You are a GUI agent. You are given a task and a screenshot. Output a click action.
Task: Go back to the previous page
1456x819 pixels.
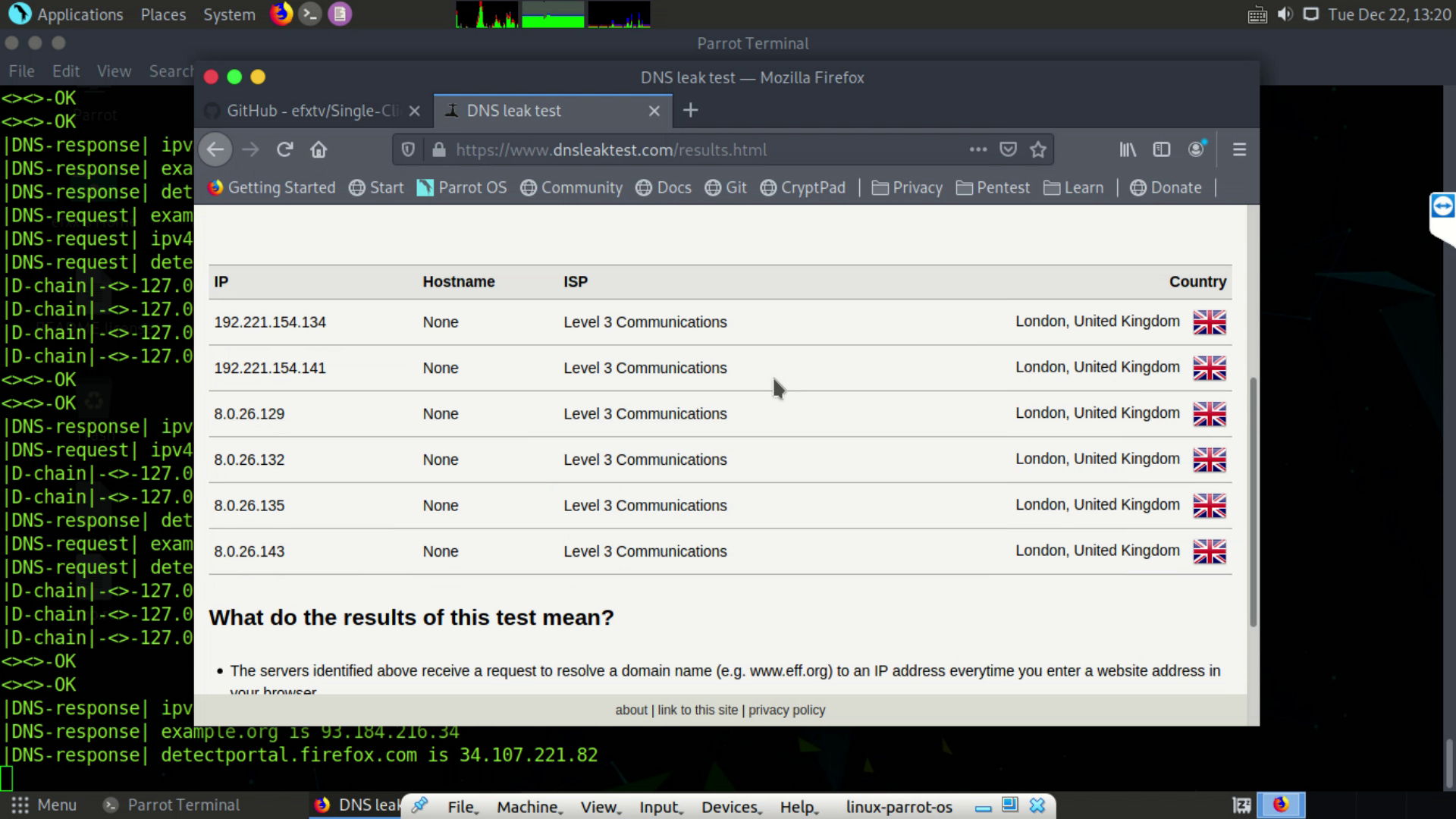pyautogui.click(x=215, y=149)
